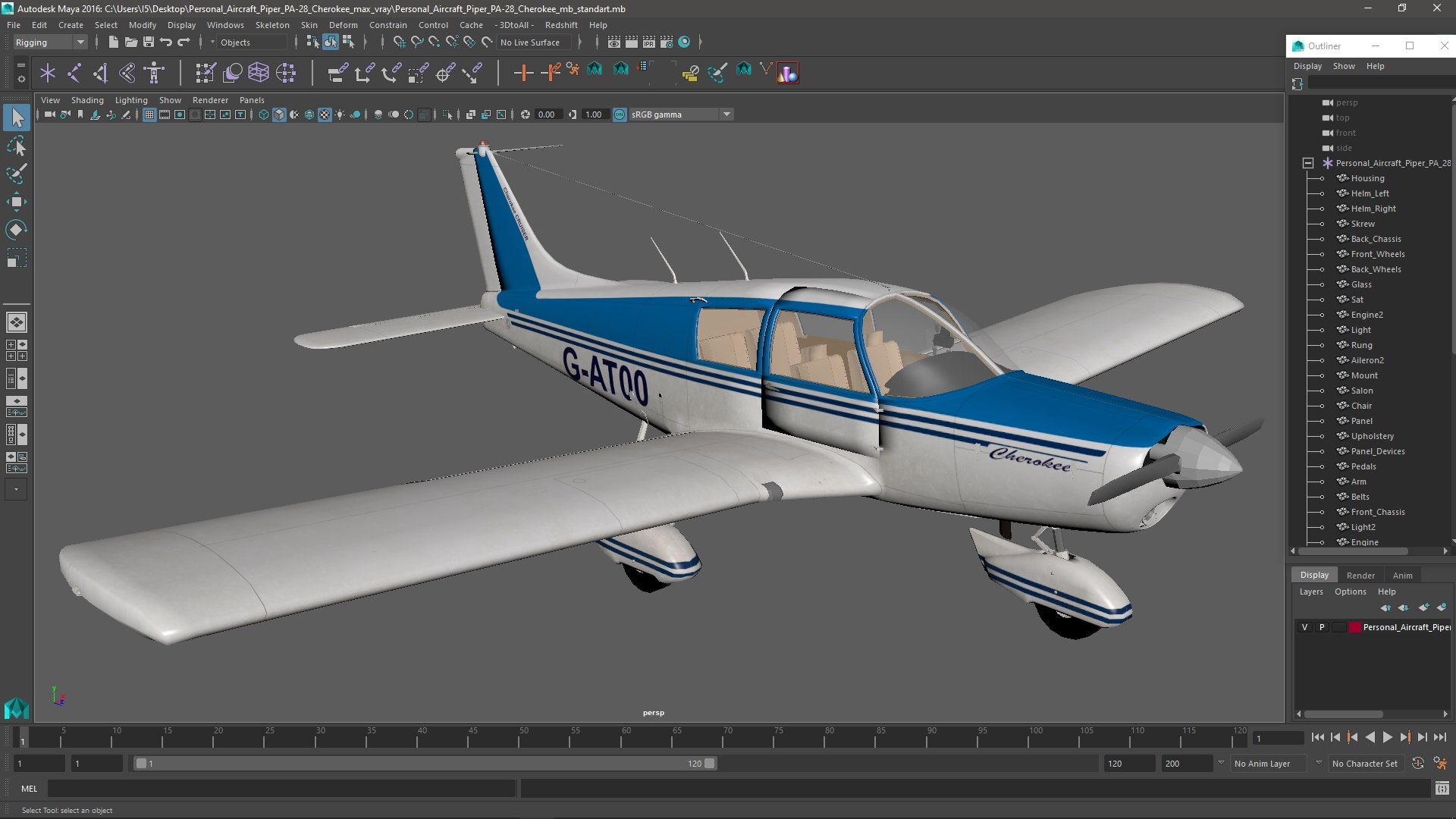Toggle the viewport grid display
1456x819 pixels.
click(x=149, y=115)
